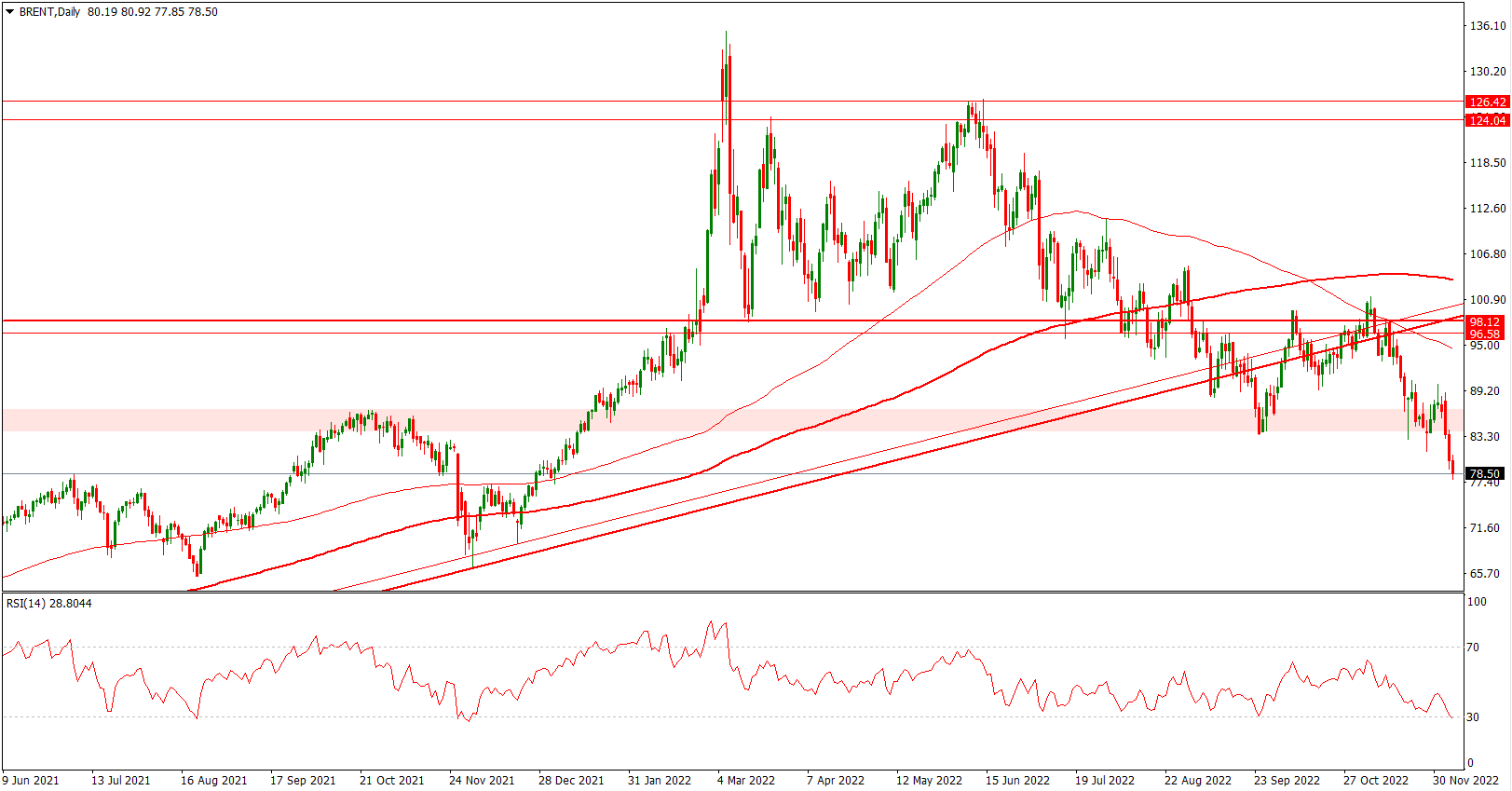Select the BRENT,Daily chart title text

pyautogui.click(x=49, y=12)
